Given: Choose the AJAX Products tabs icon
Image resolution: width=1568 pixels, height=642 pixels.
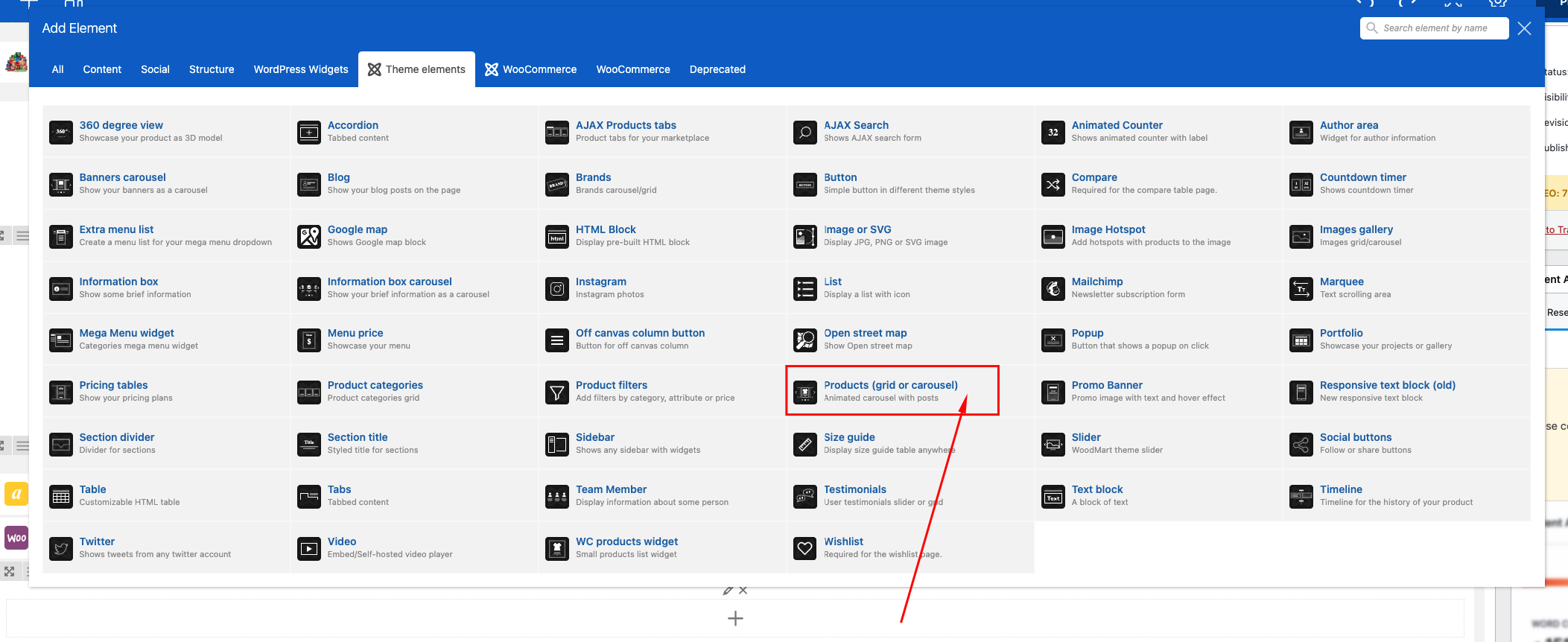Looking at the screenshot, I should pos(557,132).
